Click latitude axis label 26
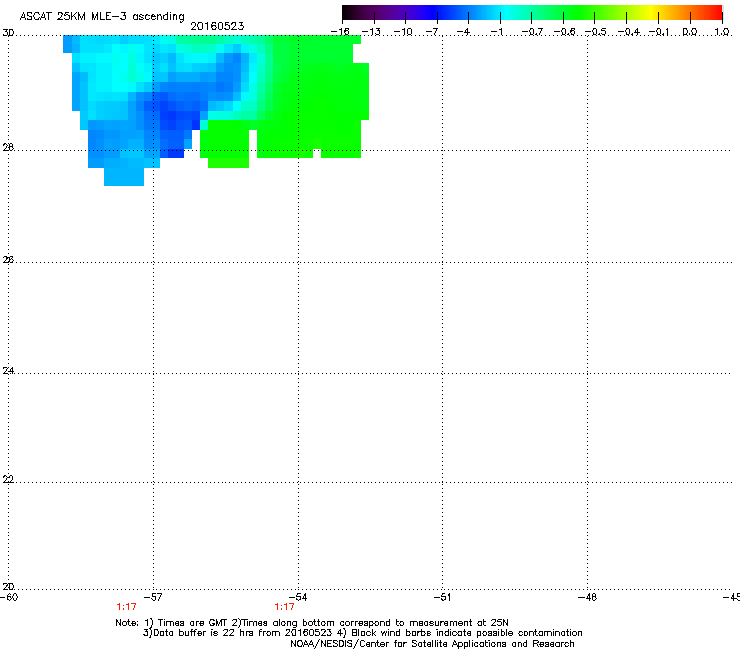This screenshot has height=650, width=740. point(8,260)
